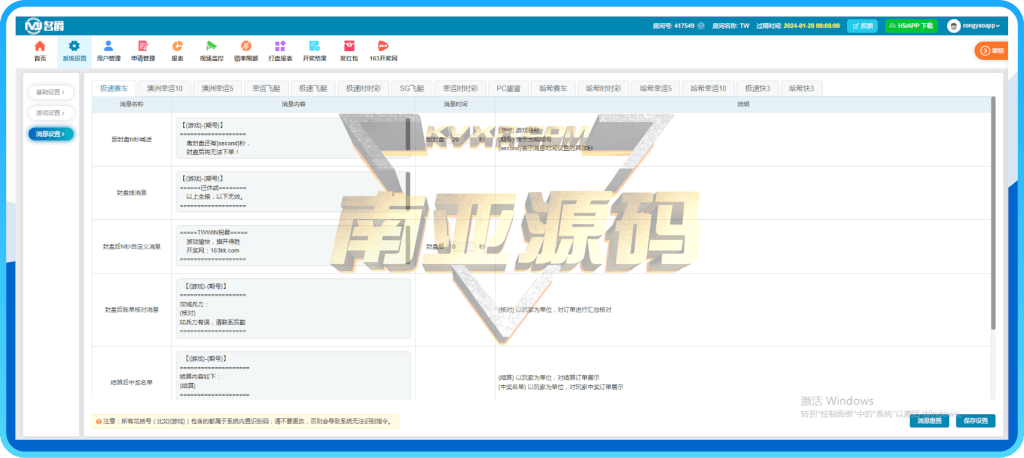Click the 房间名称: TW label
This screenshot has width=1024, height=458.
point(731,26)
